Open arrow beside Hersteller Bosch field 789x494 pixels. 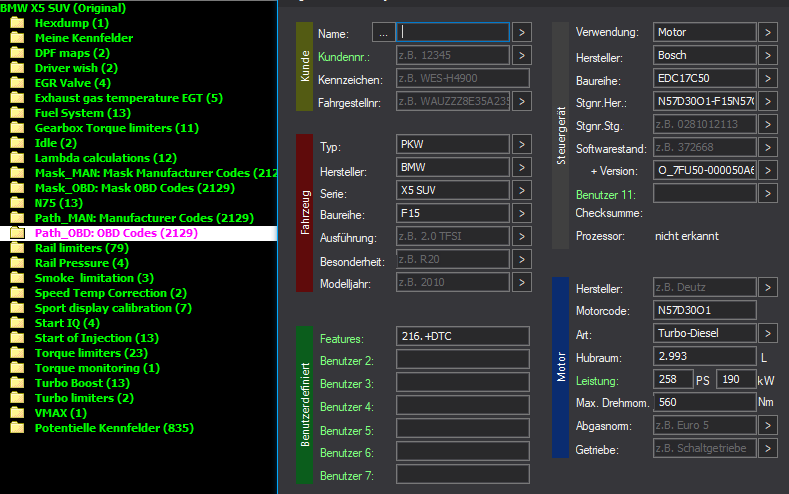[768, 55]
